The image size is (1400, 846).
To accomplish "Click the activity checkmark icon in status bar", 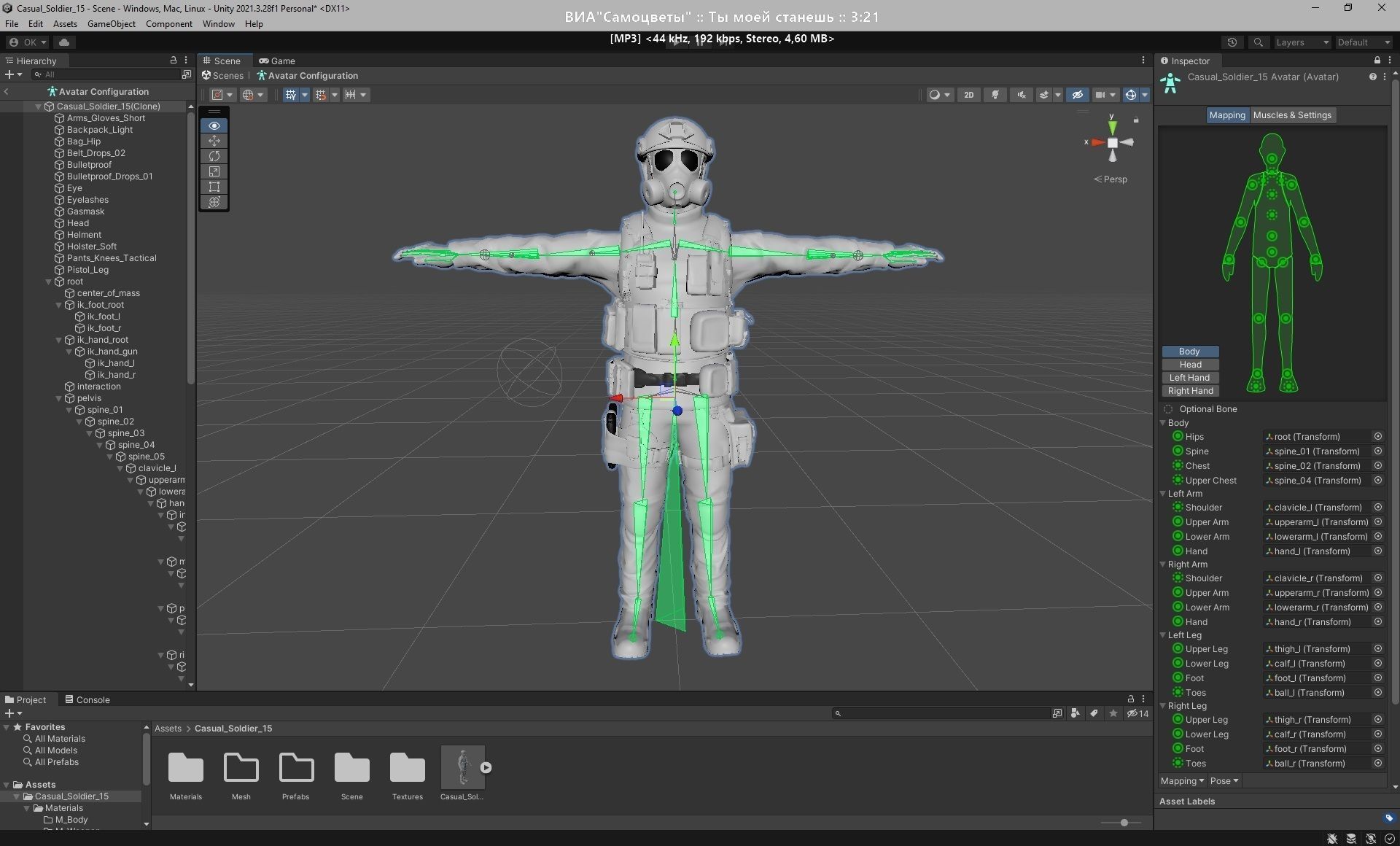I will pos(1390,839).
